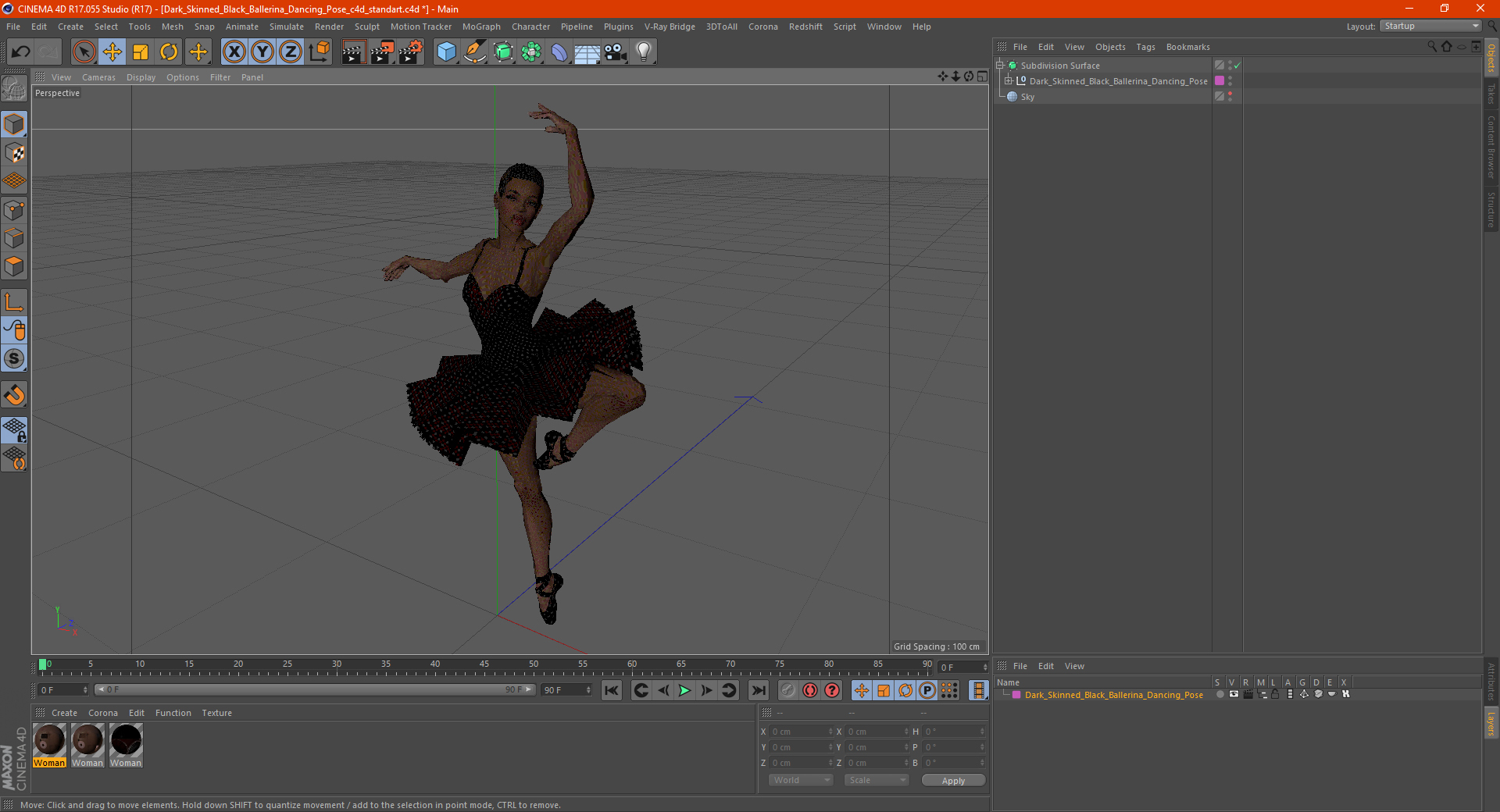Open Object Manager Tags menu
The image size is (1500, 812).
pyautogui.click(x=1145, y=47)
